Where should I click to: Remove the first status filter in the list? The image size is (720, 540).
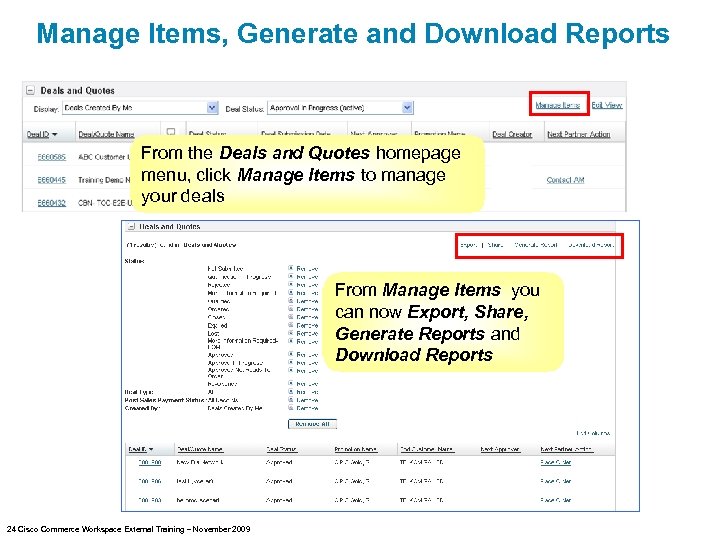(x=304, y=269)
